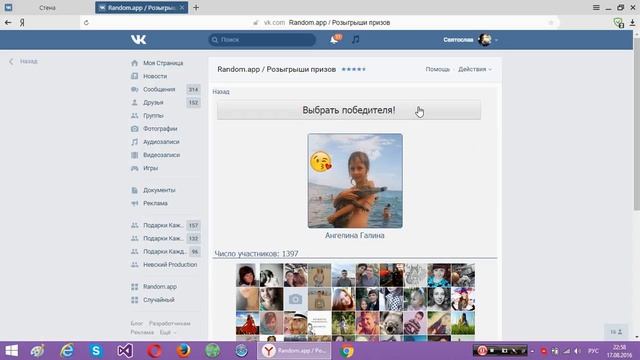Viewport: 640px width, 360px height.
Task: Open the Помощь link
Action: pos(438,69)
